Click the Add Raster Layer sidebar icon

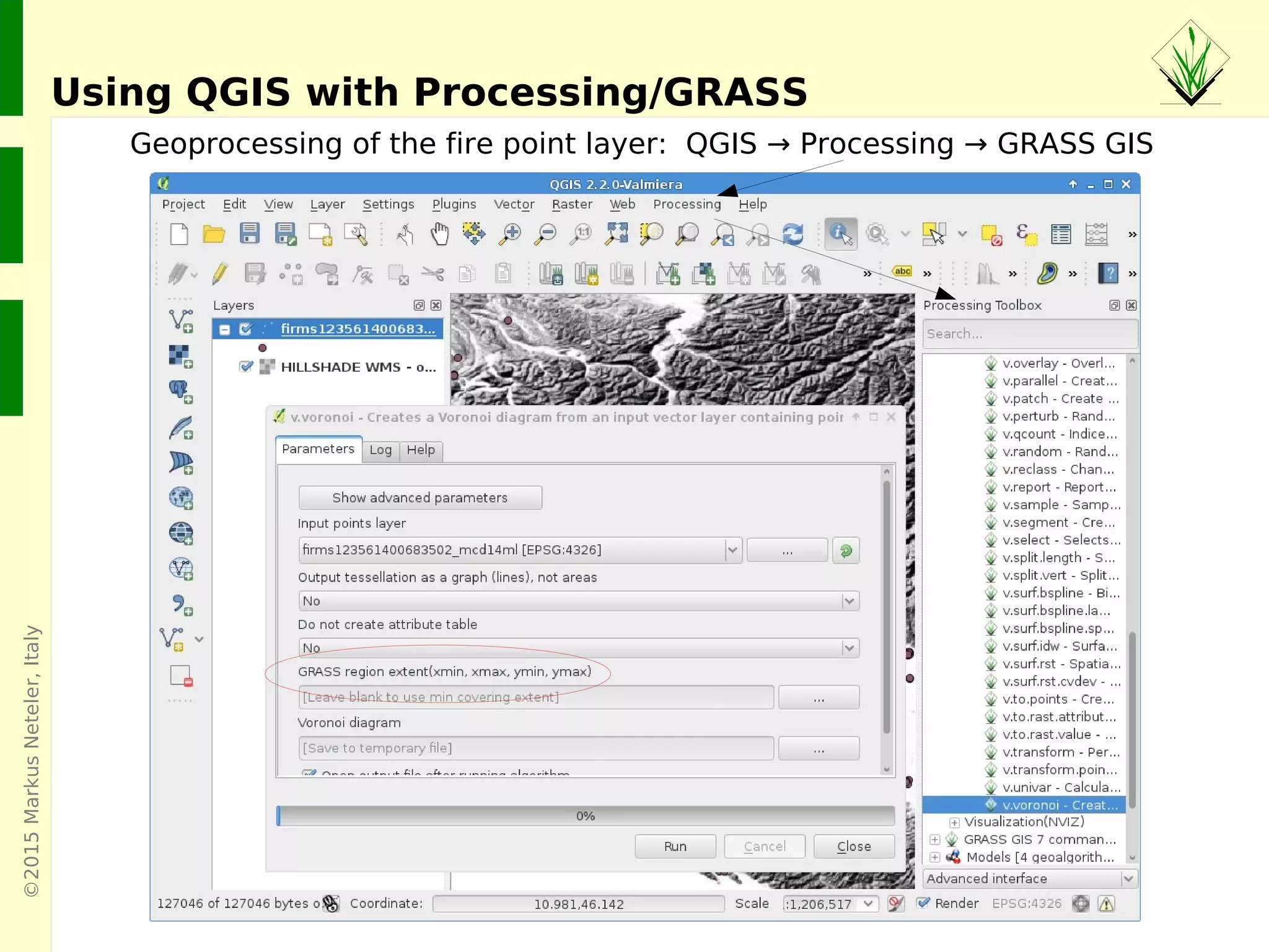click(x=180, y=356)
